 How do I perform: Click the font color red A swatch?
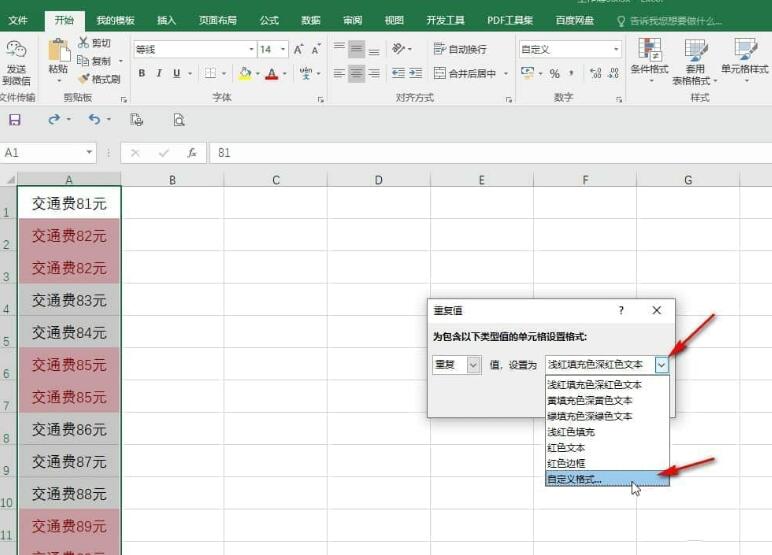[x=271, y=73]
